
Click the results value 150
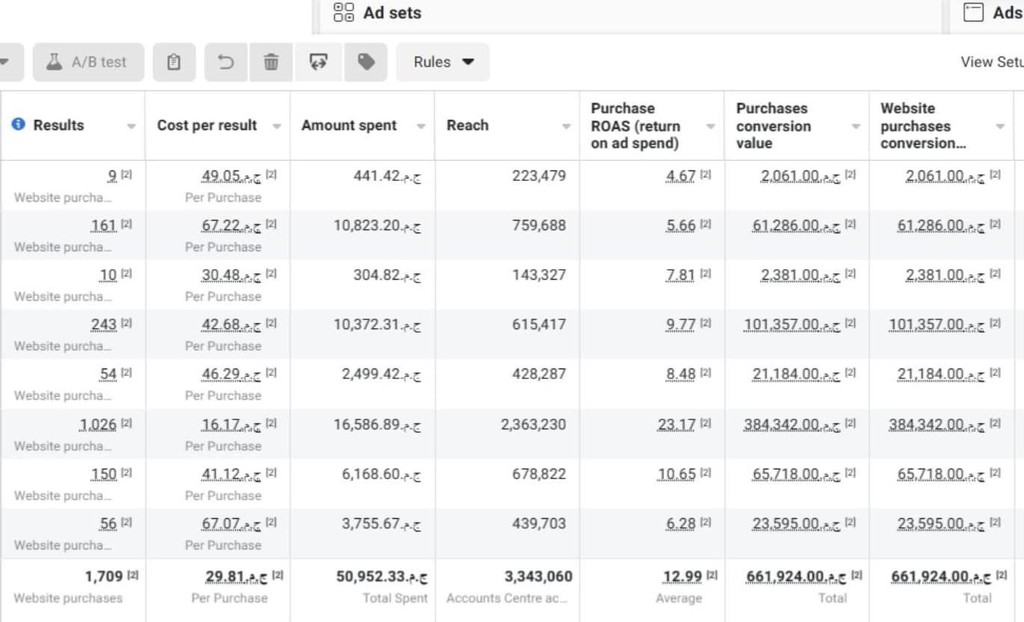(x=103, y=474)
